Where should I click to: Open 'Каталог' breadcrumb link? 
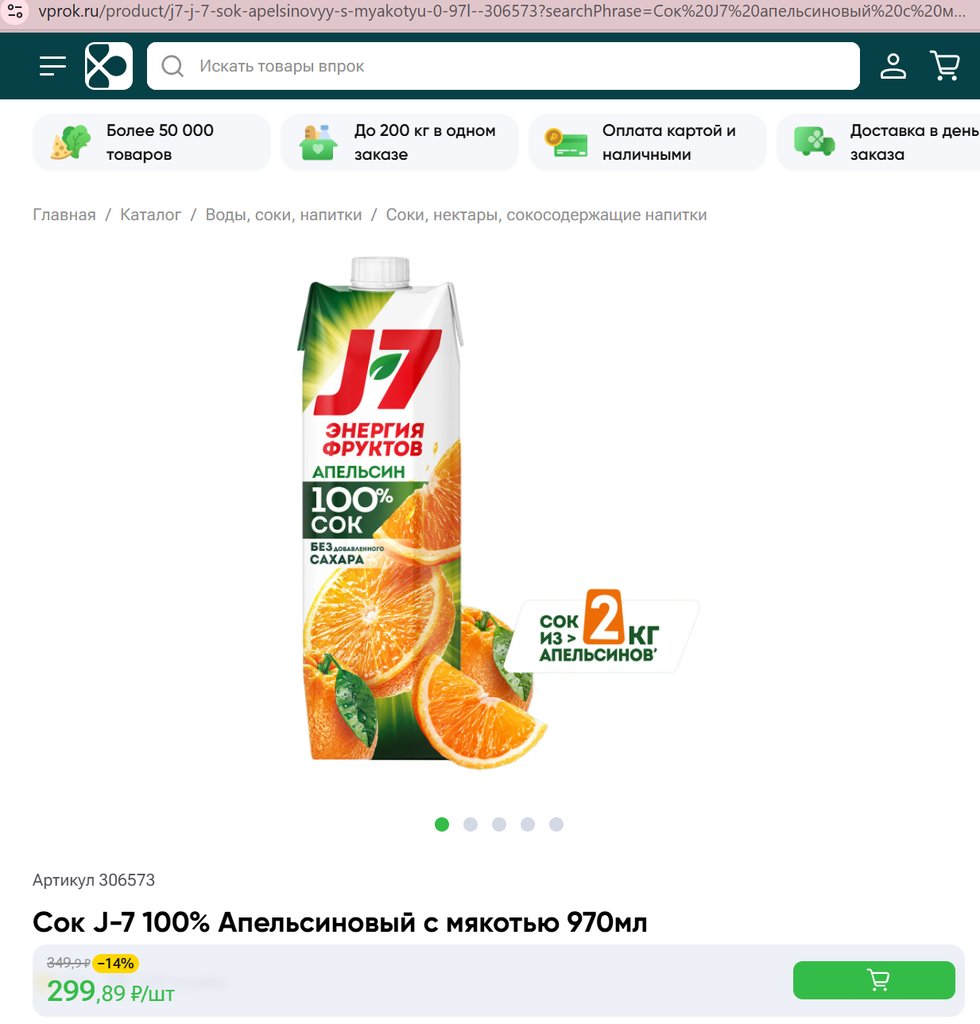click(x=151, y=215)
